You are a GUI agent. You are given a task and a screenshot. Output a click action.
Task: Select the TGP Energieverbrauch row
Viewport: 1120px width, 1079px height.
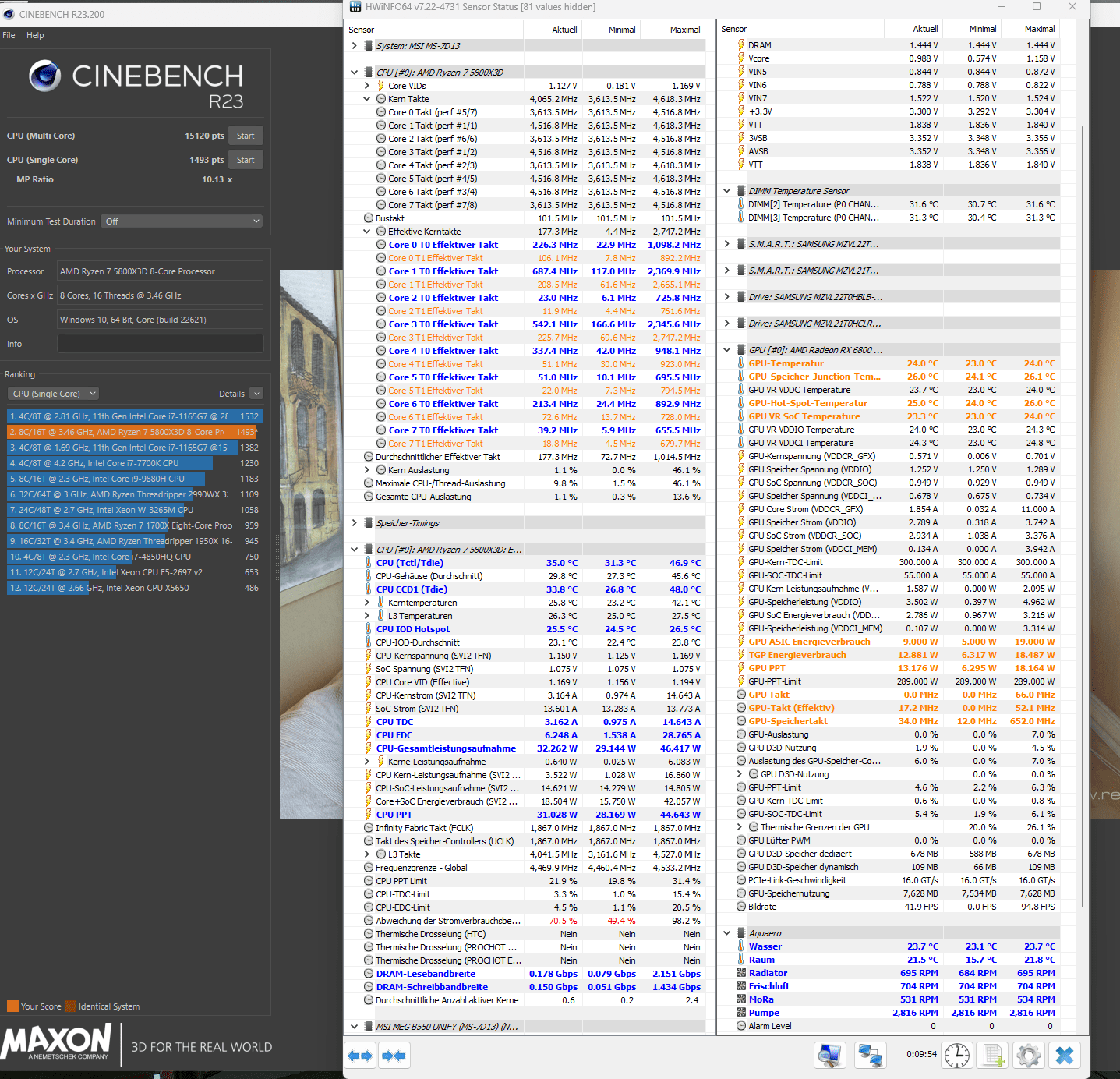coord(889,655)
